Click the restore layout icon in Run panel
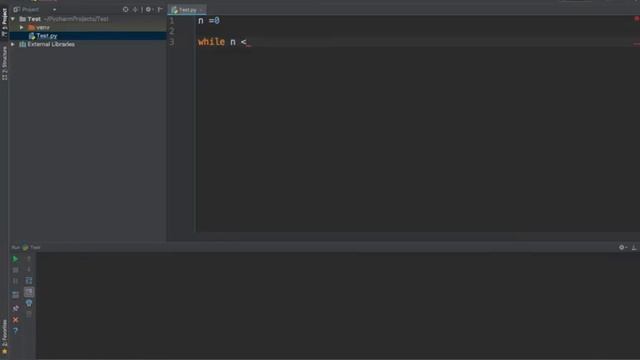640x360 pixels. point(15,294)
